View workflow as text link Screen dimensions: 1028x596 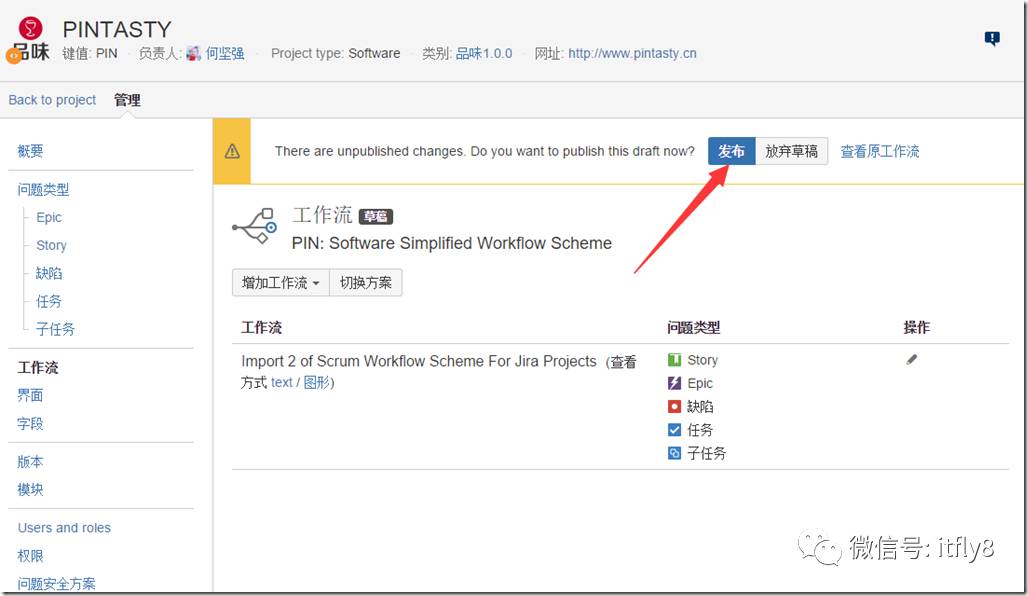coord(282,383)
